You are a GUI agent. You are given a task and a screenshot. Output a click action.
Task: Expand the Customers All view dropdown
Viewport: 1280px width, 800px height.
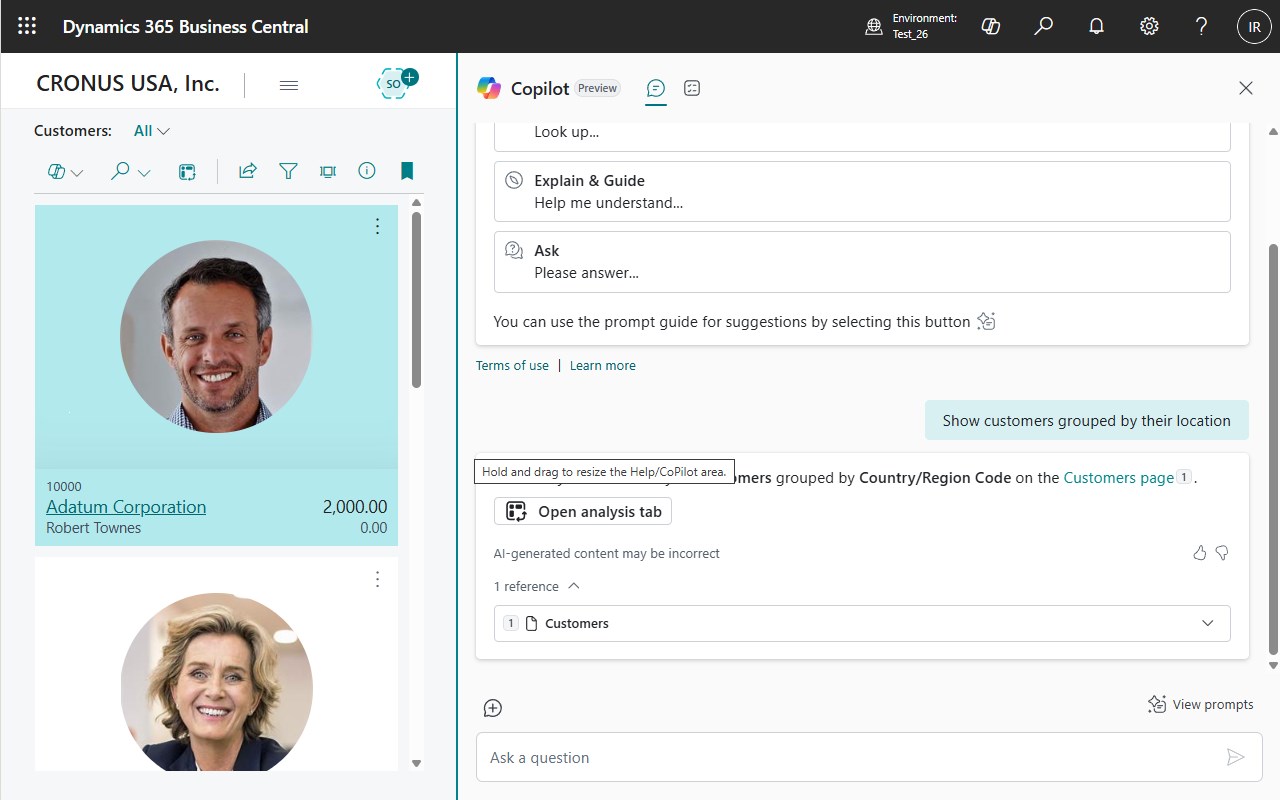pyautogui.click(x=152, y=131)
